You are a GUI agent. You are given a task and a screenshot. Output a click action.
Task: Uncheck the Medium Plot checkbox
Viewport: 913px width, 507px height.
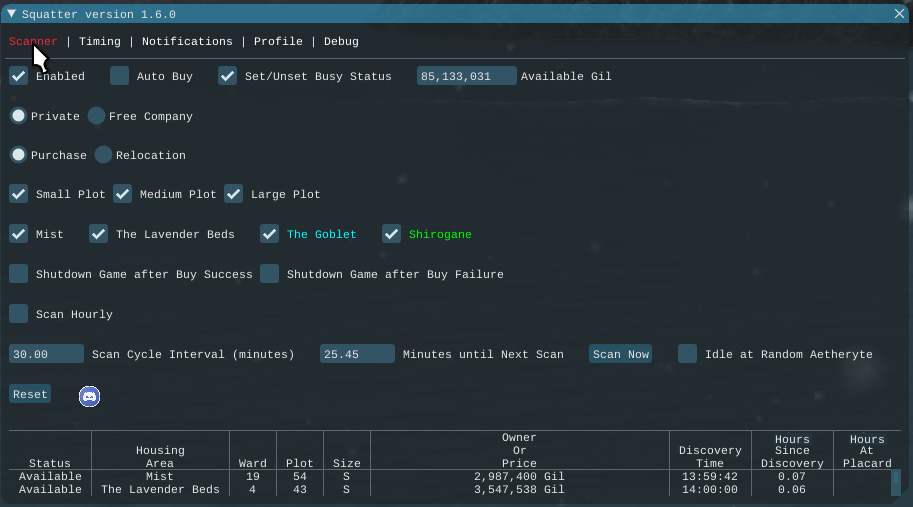click(x=123, y=194)
